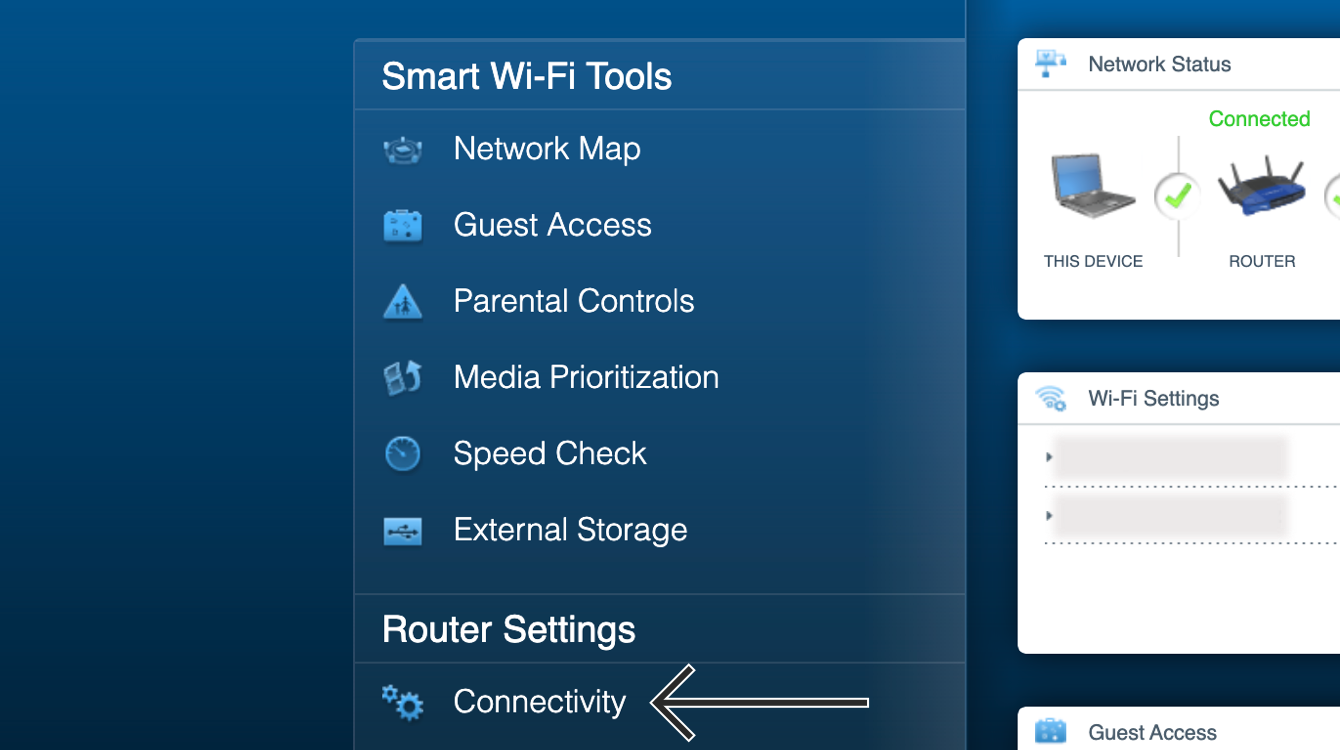Expand the first Wi-Fi network entry arrow
The width and height of the screenshot is (1340, 750).
[x=1049, y=457]
